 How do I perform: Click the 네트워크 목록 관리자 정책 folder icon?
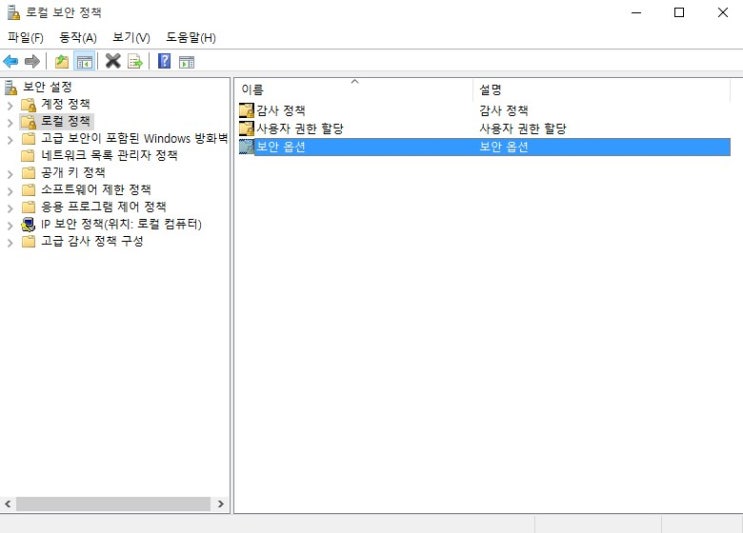[28, 156]
